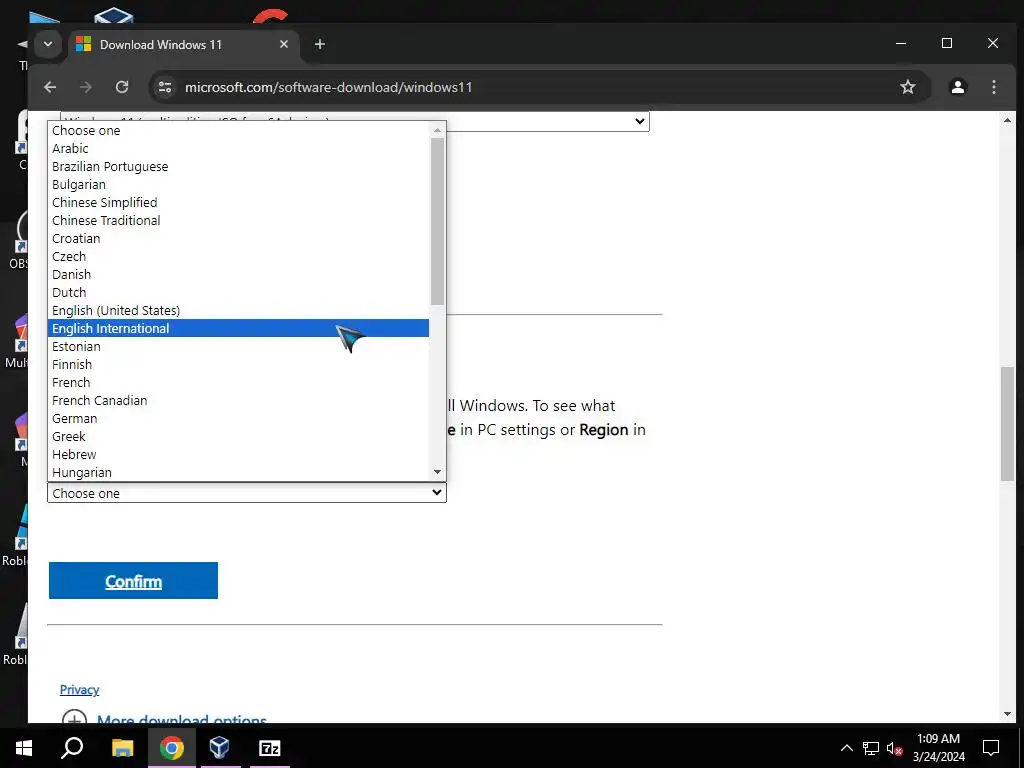Open a new tab with plus button

319,44
